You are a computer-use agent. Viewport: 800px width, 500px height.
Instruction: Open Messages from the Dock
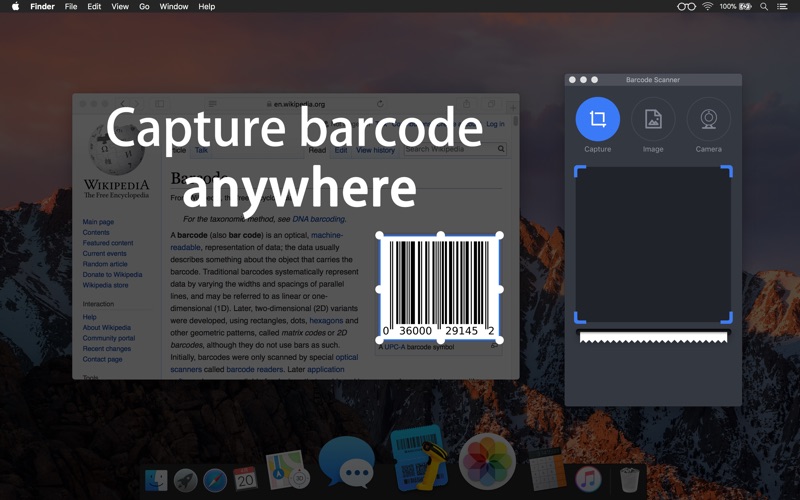346,462
